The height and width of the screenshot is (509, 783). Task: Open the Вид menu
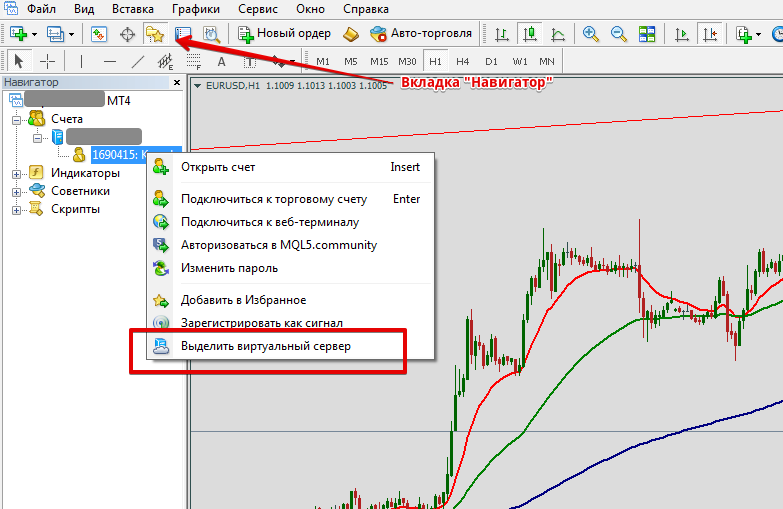pos(84,9)
